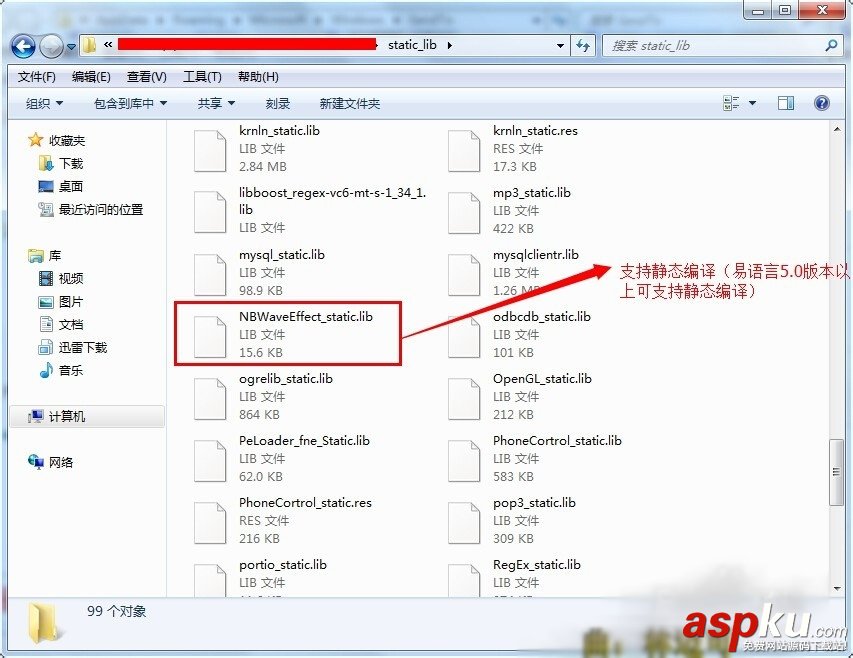This screenshot has width=853, height=658.
Task: Click the 刻录 button
Action: tap(278, 103)
